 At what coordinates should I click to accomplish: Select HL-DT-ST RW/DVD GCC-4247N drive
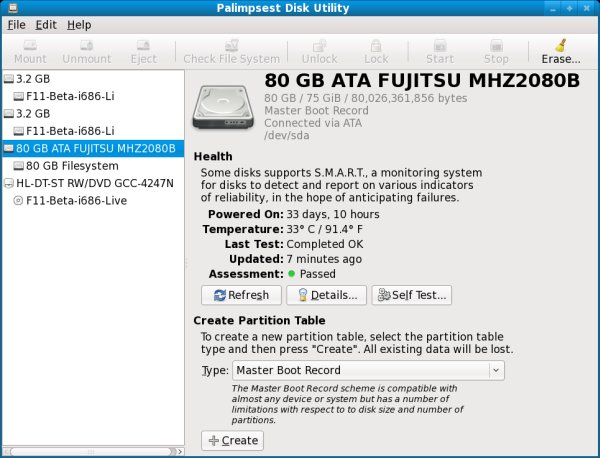click(94, 183)
